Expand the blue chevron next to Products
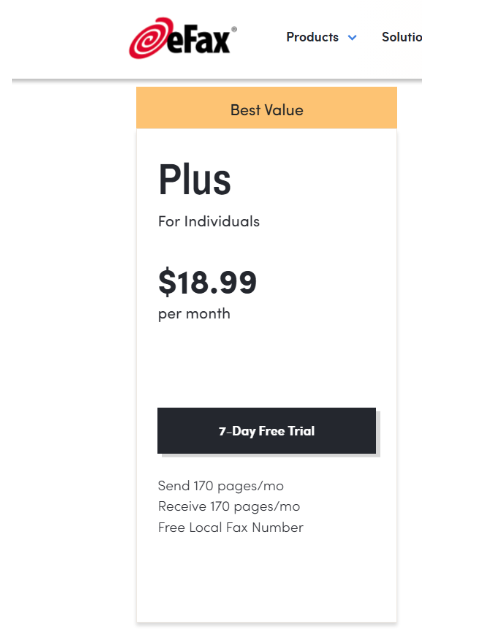 pyautogui.click(x=352, y=38)
